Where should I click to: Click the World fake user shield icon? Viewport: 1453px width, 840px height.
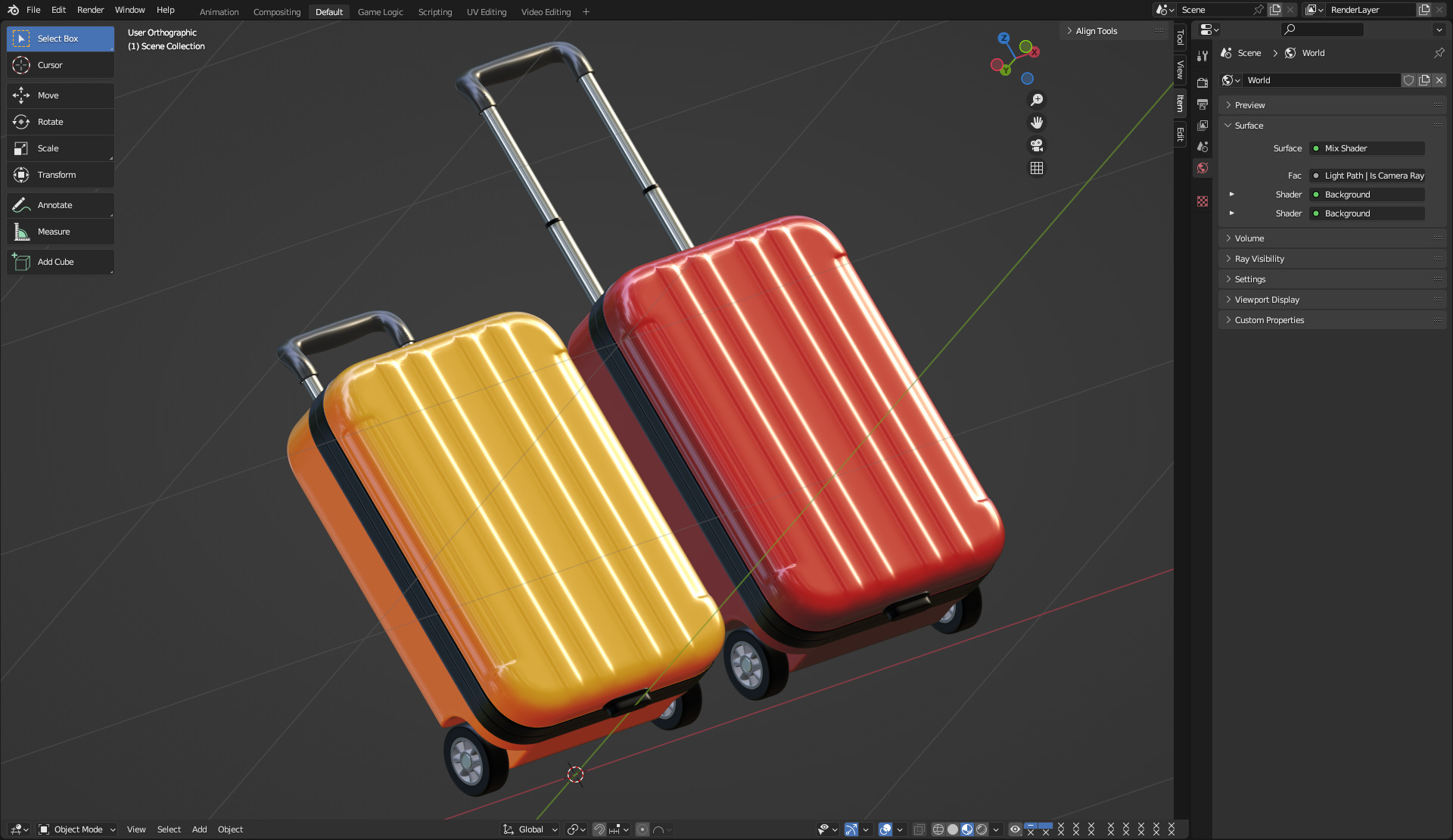(1408, 80)
